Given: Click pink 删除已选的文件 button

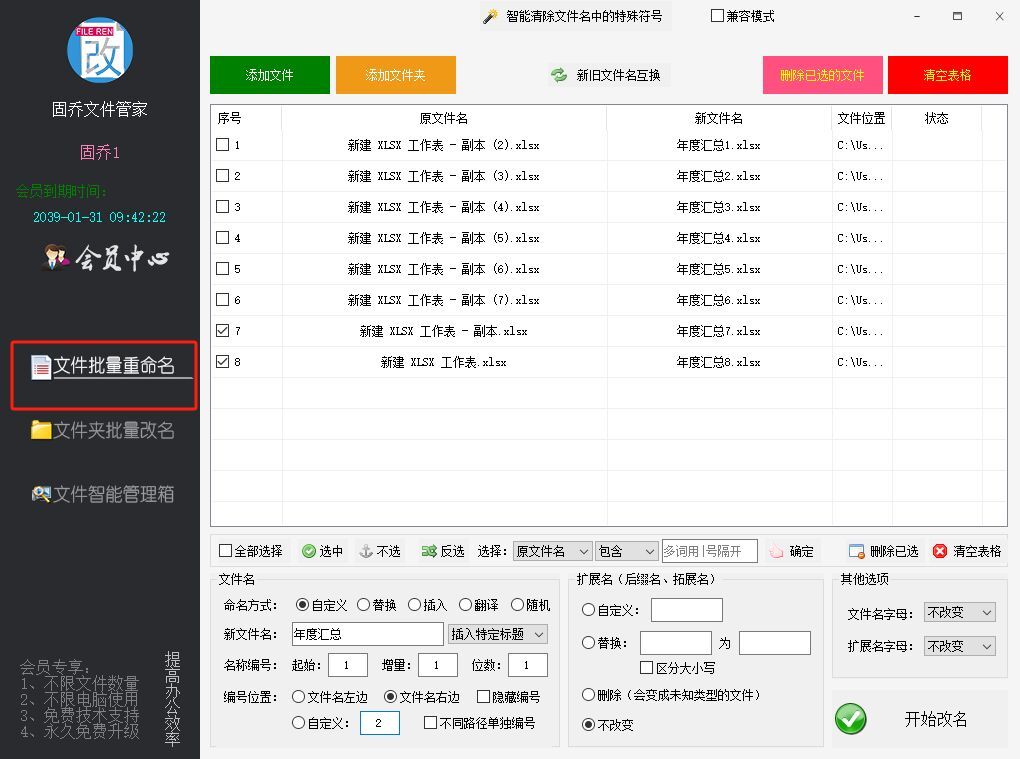Looking at the screenshot, I should coord(822,75).
